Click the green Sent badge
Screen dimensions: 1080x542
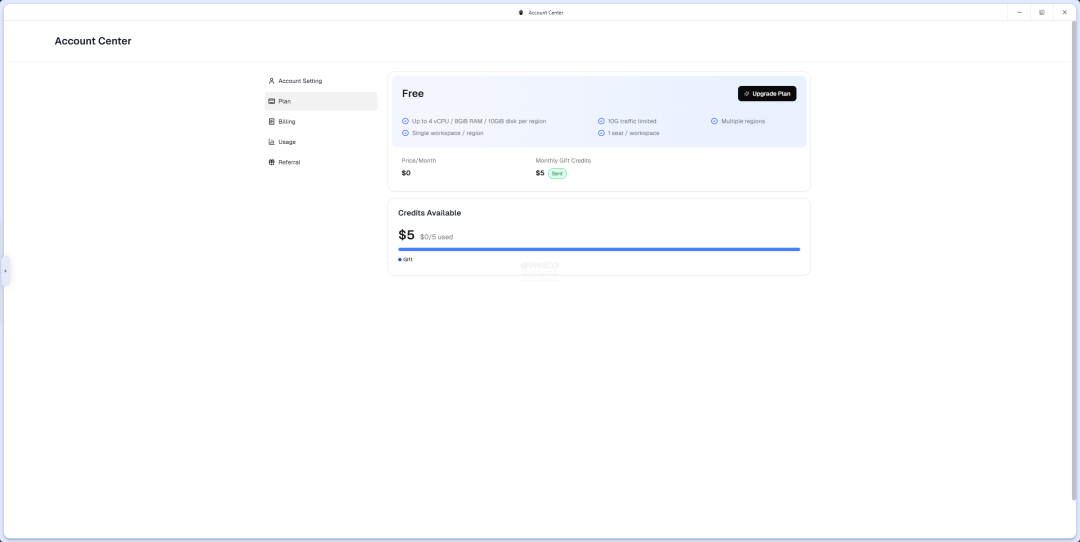coord(557,174)
